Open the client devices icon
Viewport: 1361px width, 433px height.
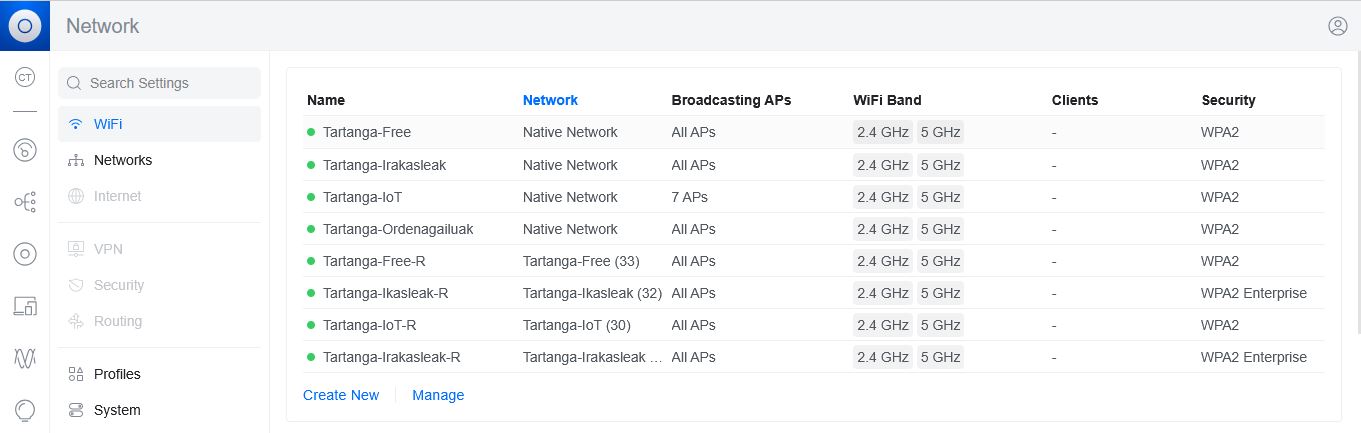click(x=25, y=306)
